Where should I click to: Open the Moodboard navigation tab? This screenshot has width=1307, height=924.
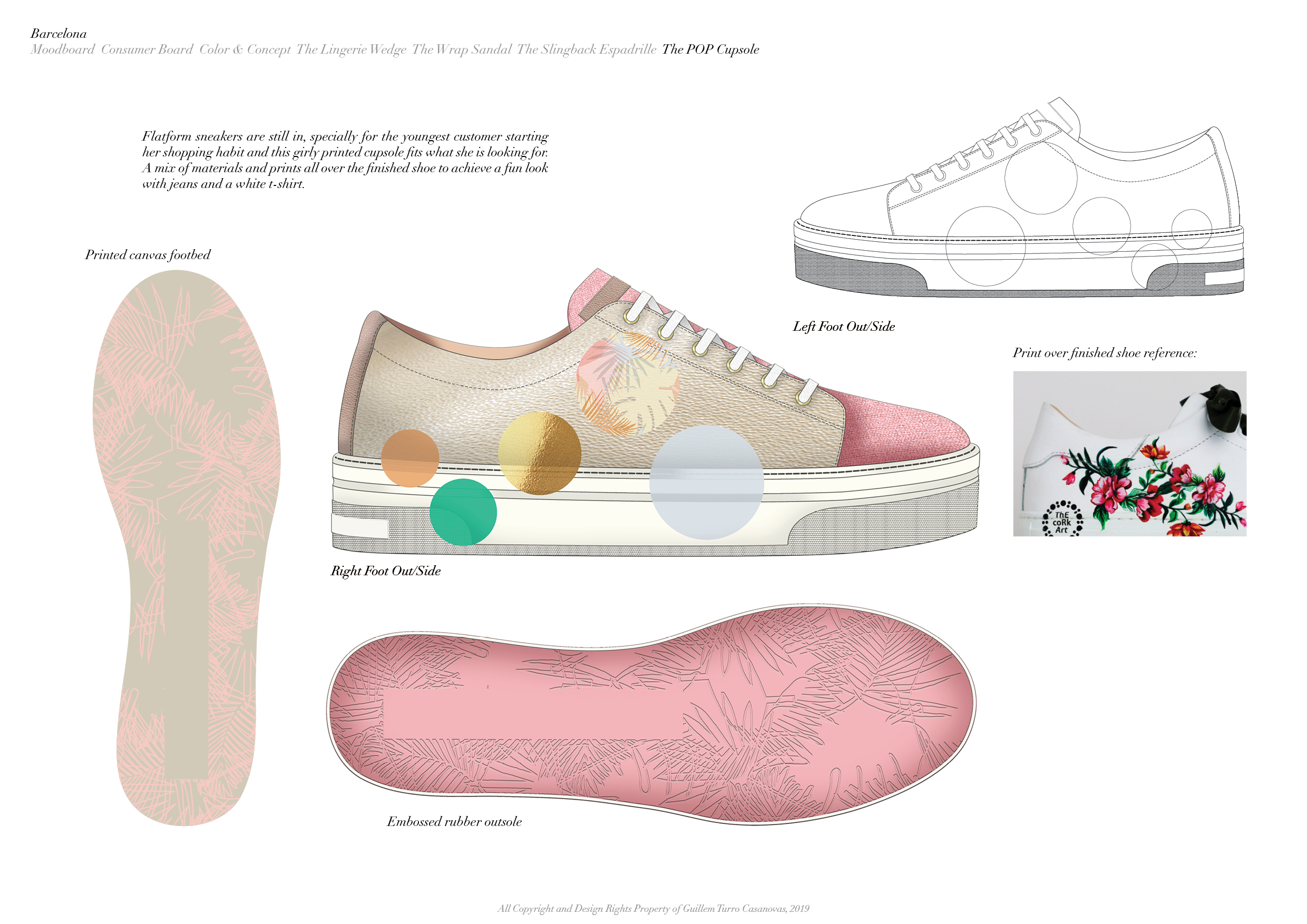tap(63, 50)
